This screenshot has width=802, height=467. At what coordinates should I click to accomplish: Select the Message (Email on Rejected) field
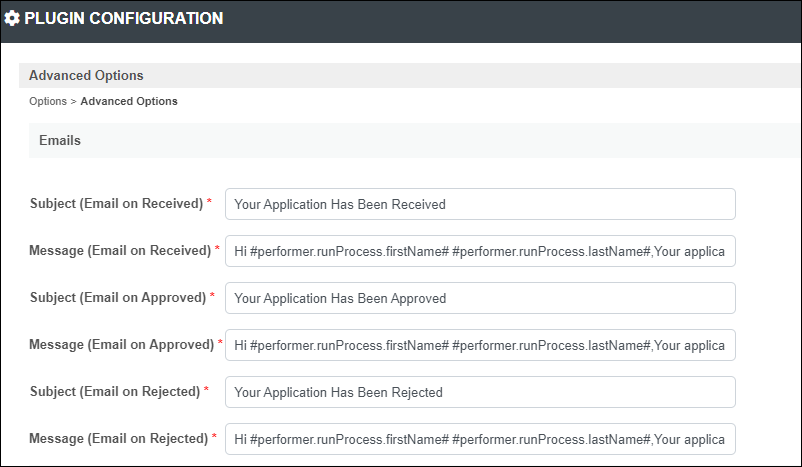[480, 439]
